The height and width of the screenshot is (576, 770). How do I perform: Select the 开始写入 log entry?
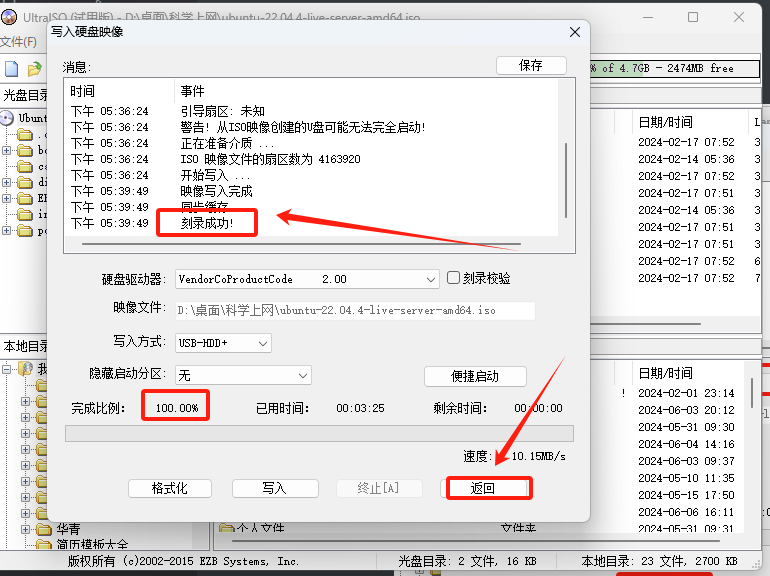point(215,175)
